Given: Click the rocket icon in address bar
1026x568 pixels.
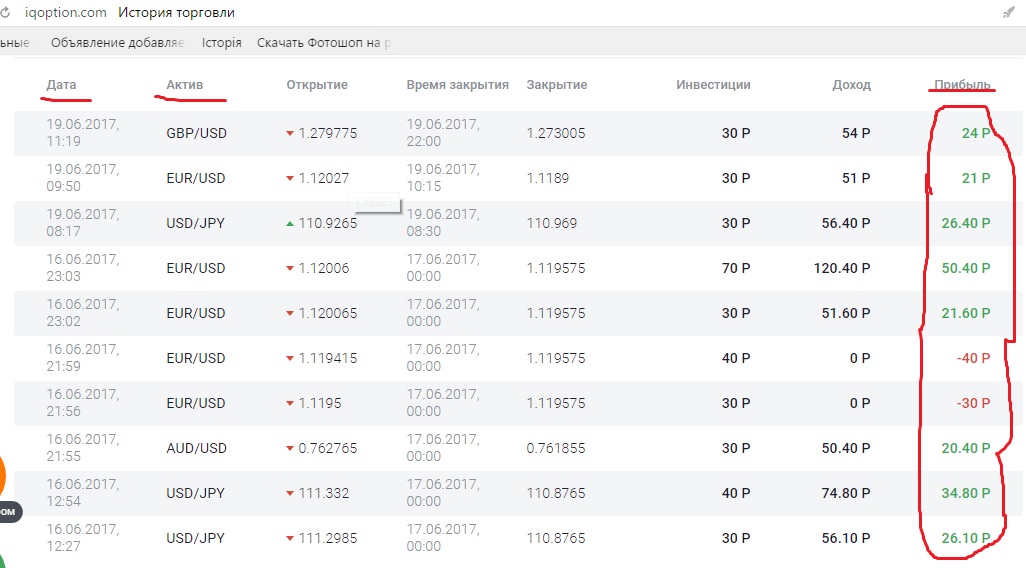Looking at the screenshot, I should click(1008, 12).
